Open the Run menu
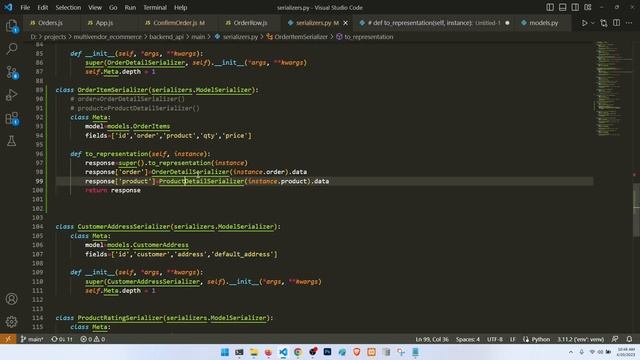The image size is (640, 360). pos(130,7)
